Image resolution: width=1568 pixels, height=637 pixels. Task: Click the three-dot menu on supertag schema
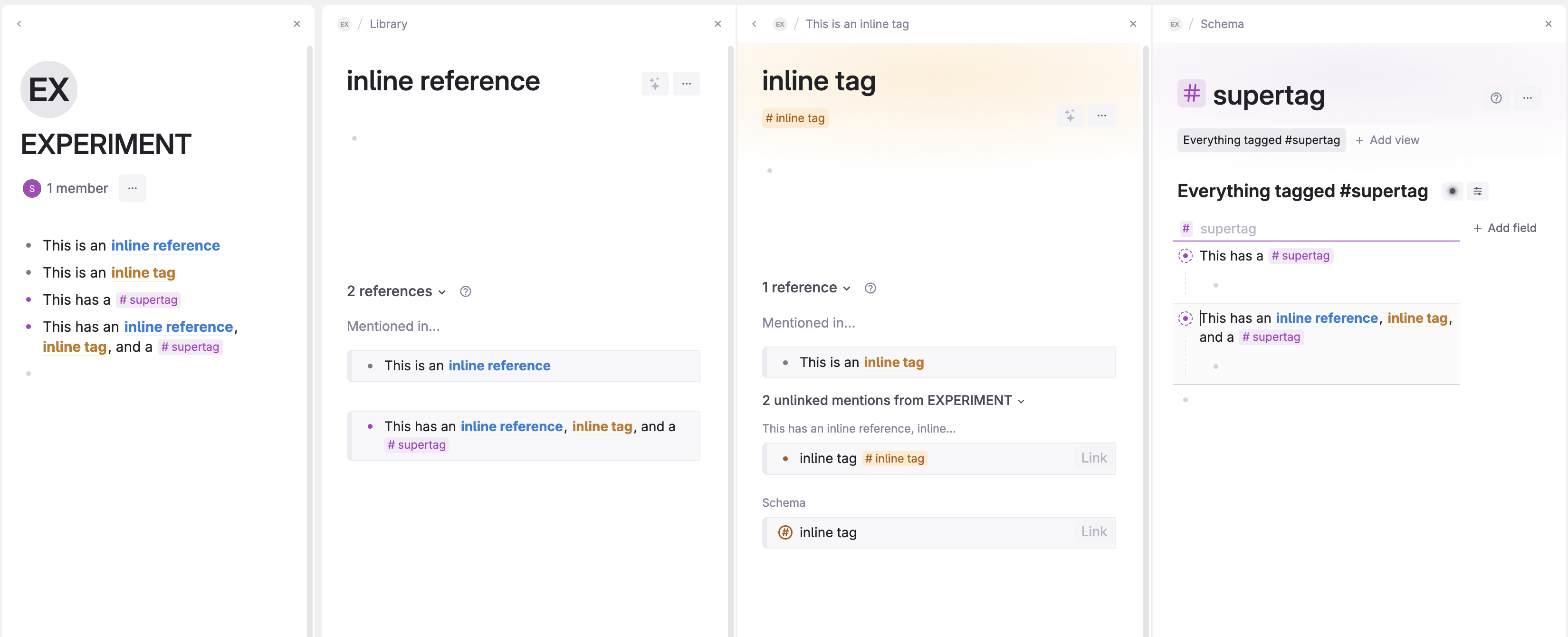coord(1528,98)
